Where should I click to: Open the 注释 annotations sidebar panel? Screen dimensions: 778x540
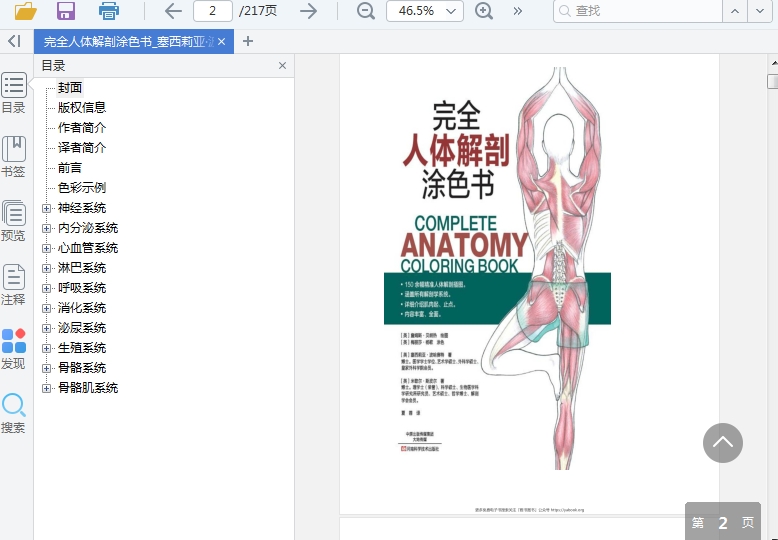pos(13,285)
